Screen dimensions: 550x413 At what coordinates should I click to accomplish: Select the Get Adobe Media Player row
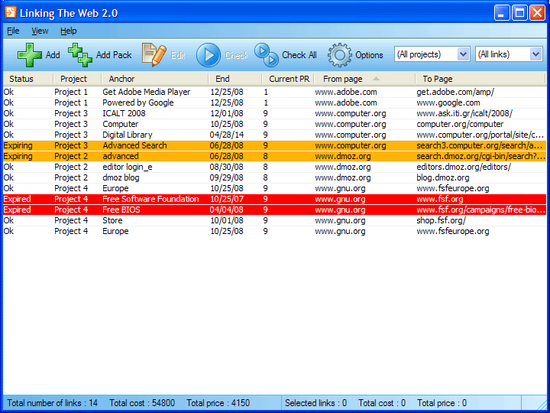275,92
